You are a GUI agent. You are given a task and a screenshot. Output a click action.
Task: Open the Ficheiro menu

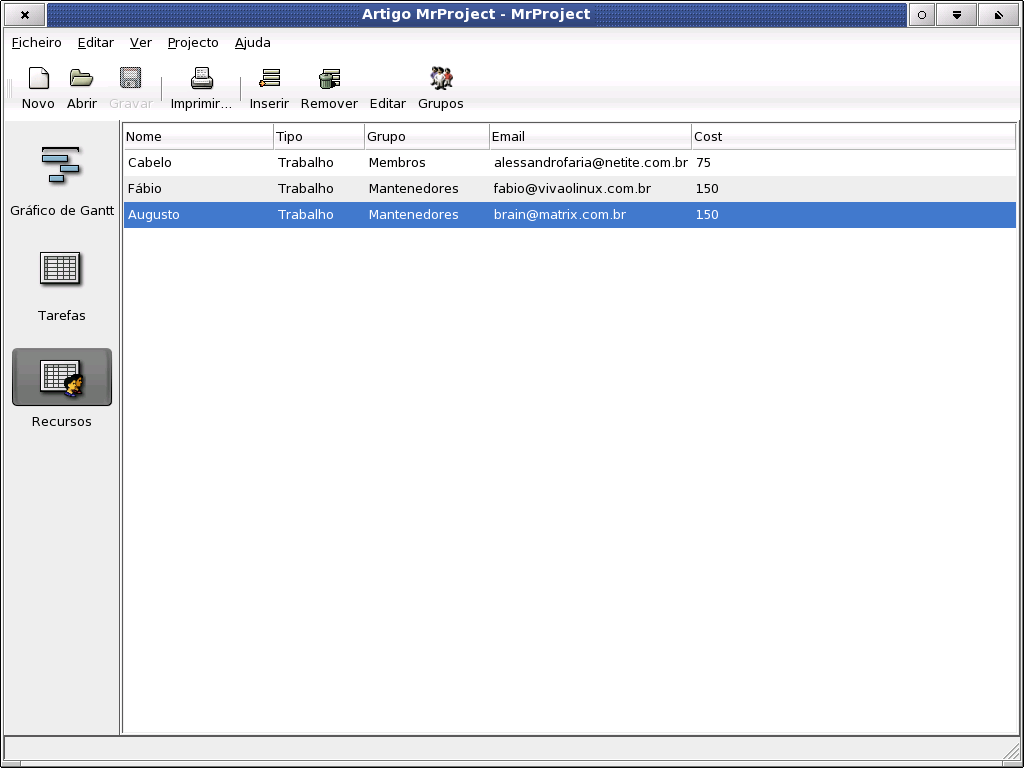click(x=37, y=42)
